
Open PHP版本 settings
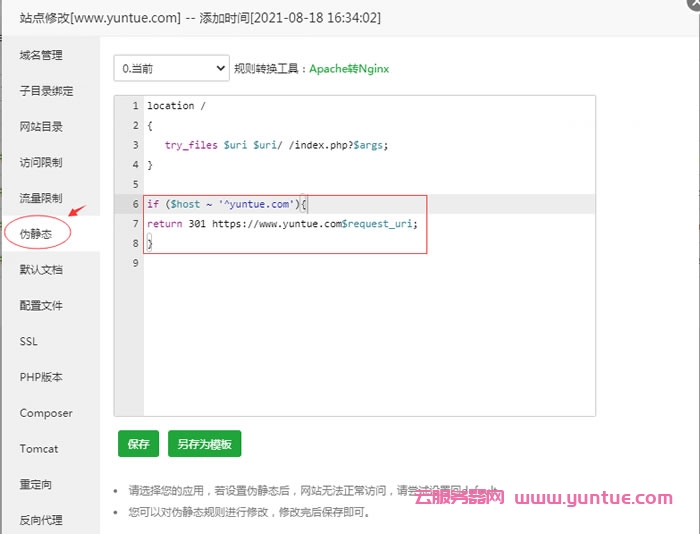click(x=41, y=378)
